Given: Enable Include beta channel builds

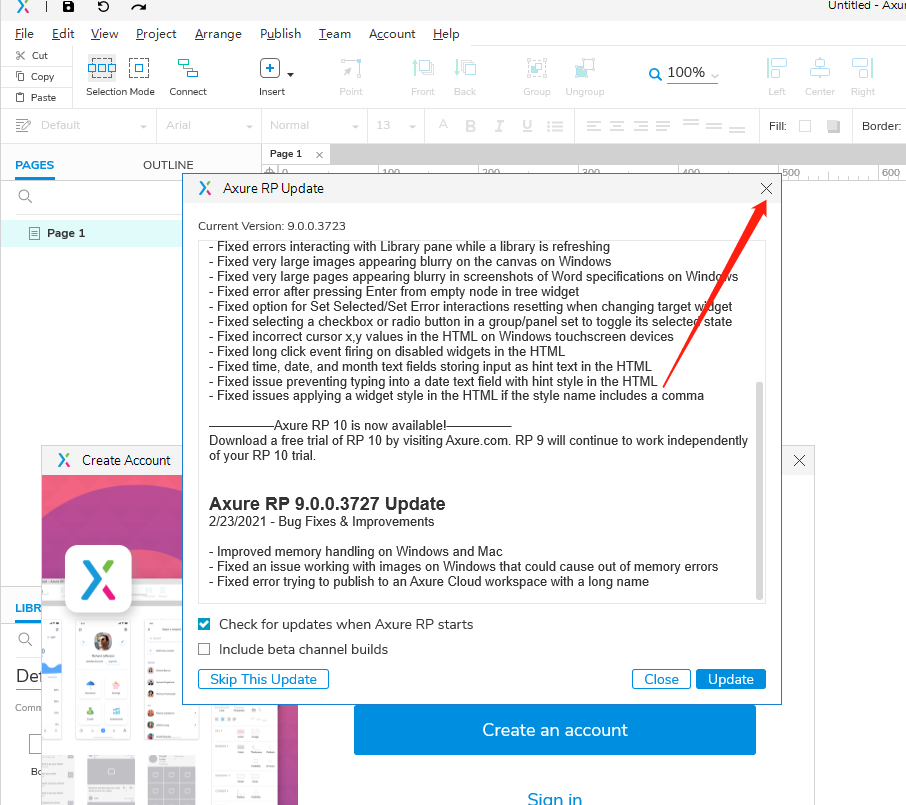Looking at the screenshot, I should [x=204, y=648].
